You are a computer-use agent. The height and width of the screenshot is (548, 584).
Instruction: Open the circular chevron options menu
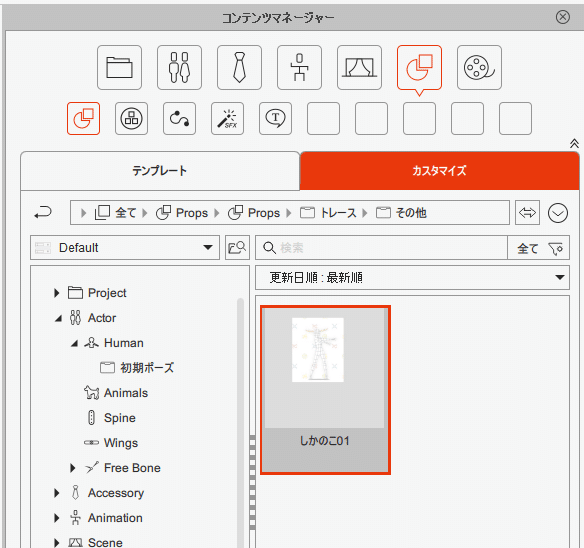(558, 213)
